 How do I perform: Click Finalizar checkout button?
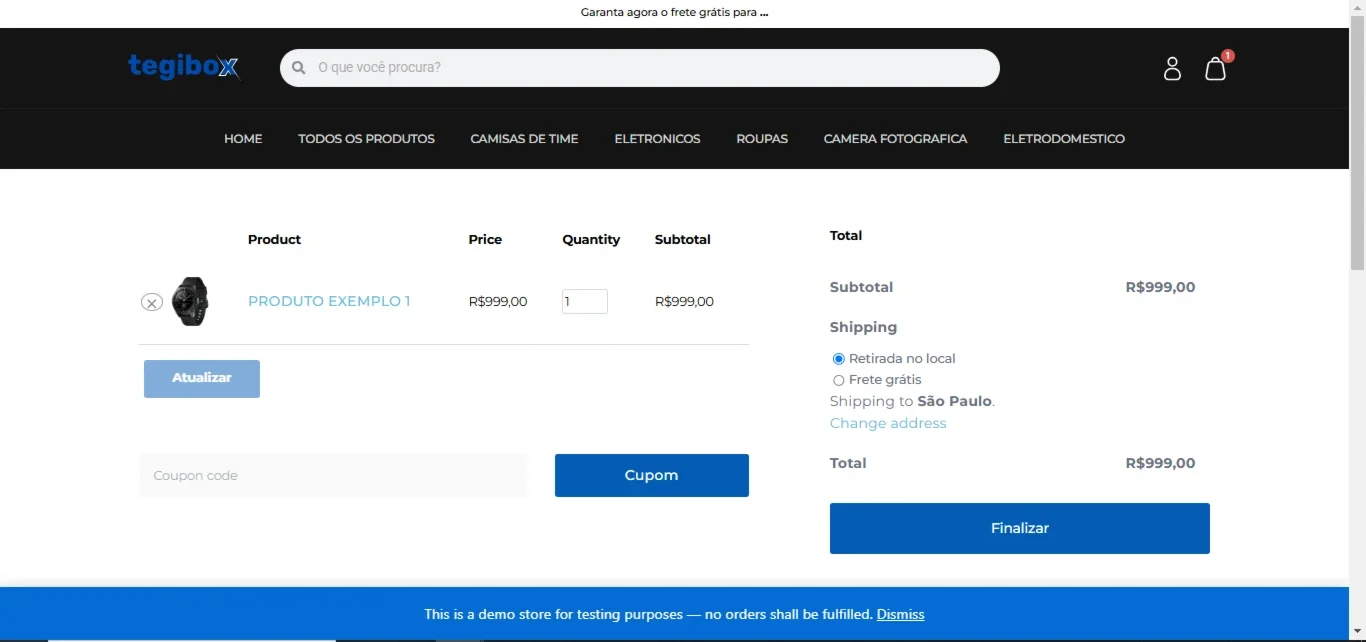pyautogui.click(x=1020, y=528)
